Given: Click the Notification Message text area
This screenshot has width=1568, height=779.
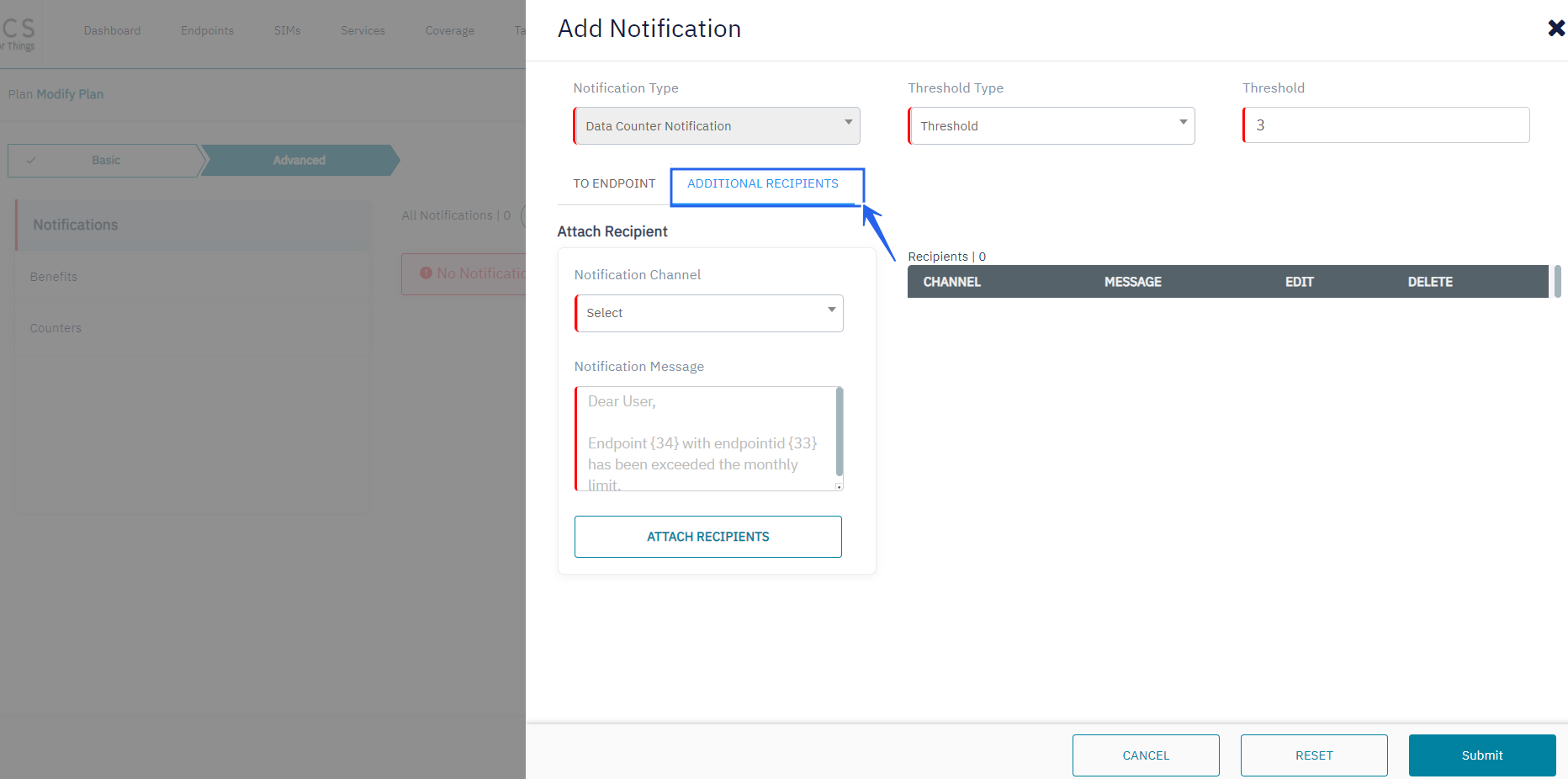Looking at the screenshot, I should click(707, 439).
